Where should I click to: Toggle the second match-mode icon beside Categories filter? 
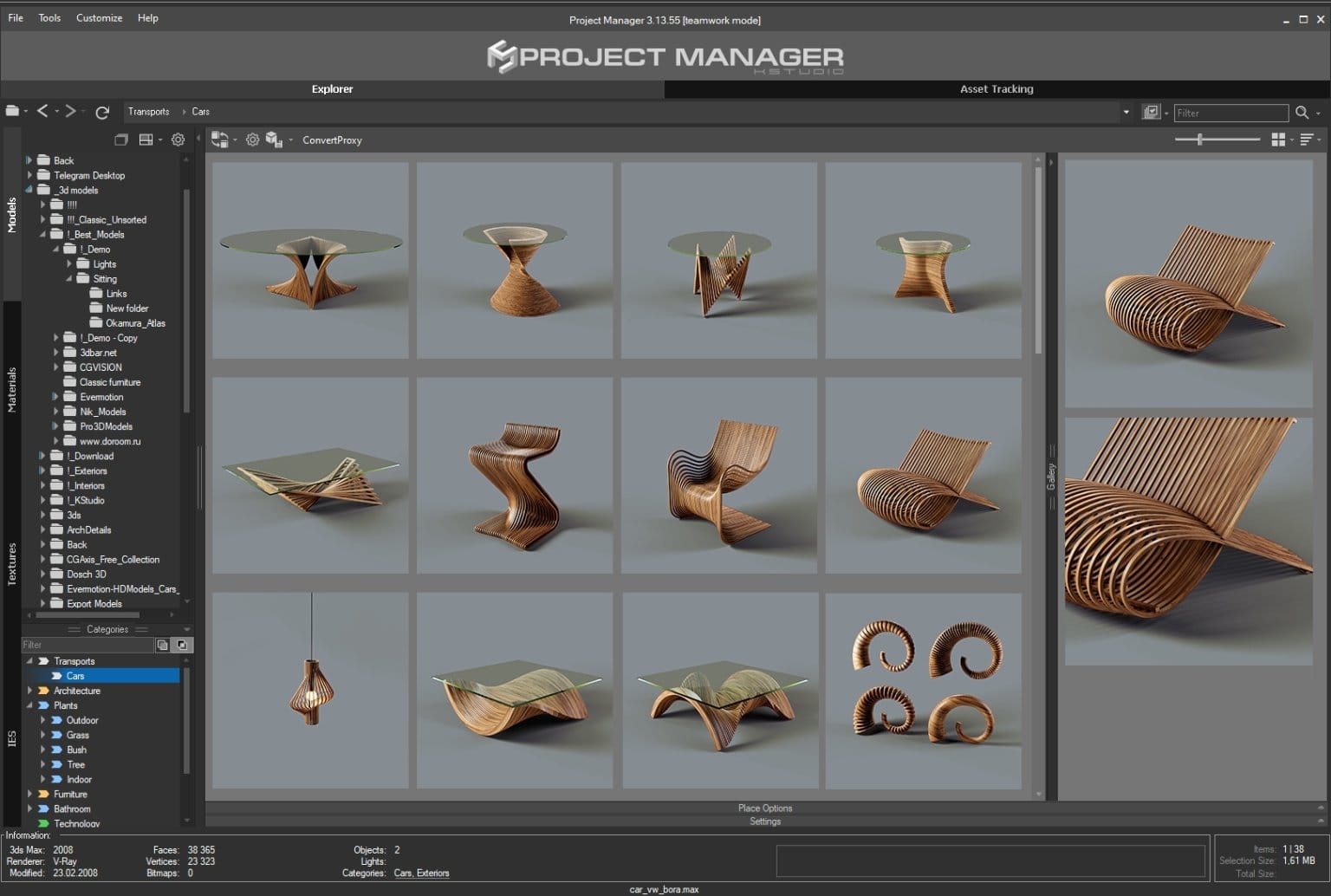[x=182, y=645]
